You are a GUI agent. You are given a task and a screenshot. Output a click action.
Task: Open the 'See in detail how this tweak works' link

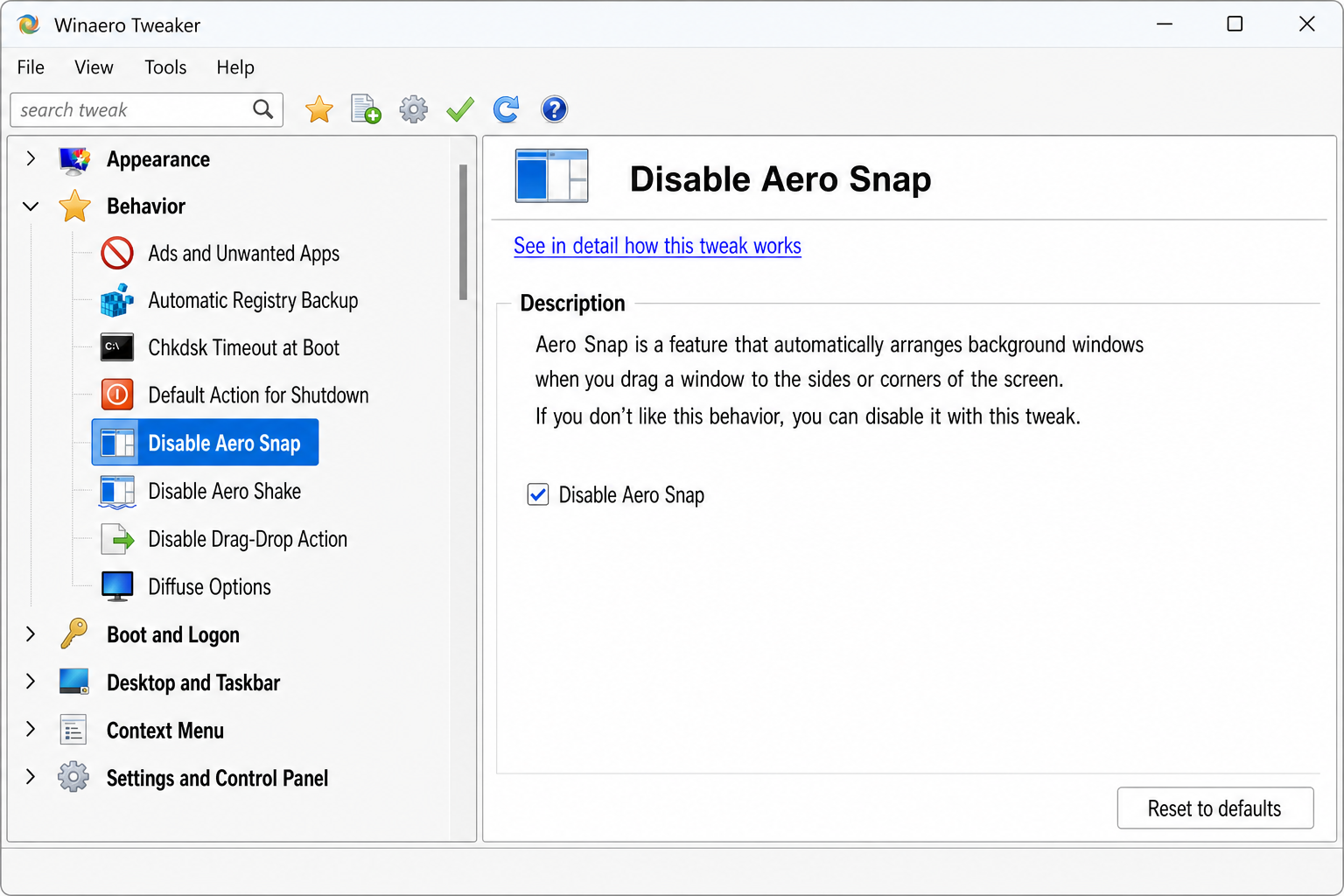[657, 246]
